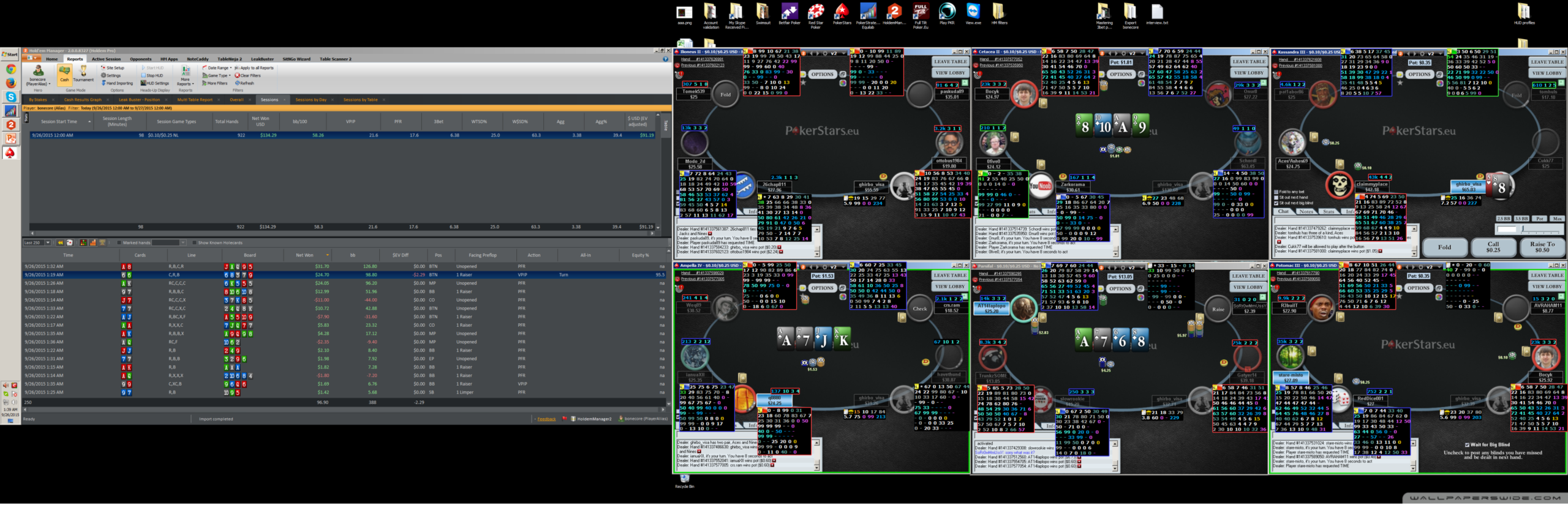Click the bet amount input field

(x=1506, y=230)
